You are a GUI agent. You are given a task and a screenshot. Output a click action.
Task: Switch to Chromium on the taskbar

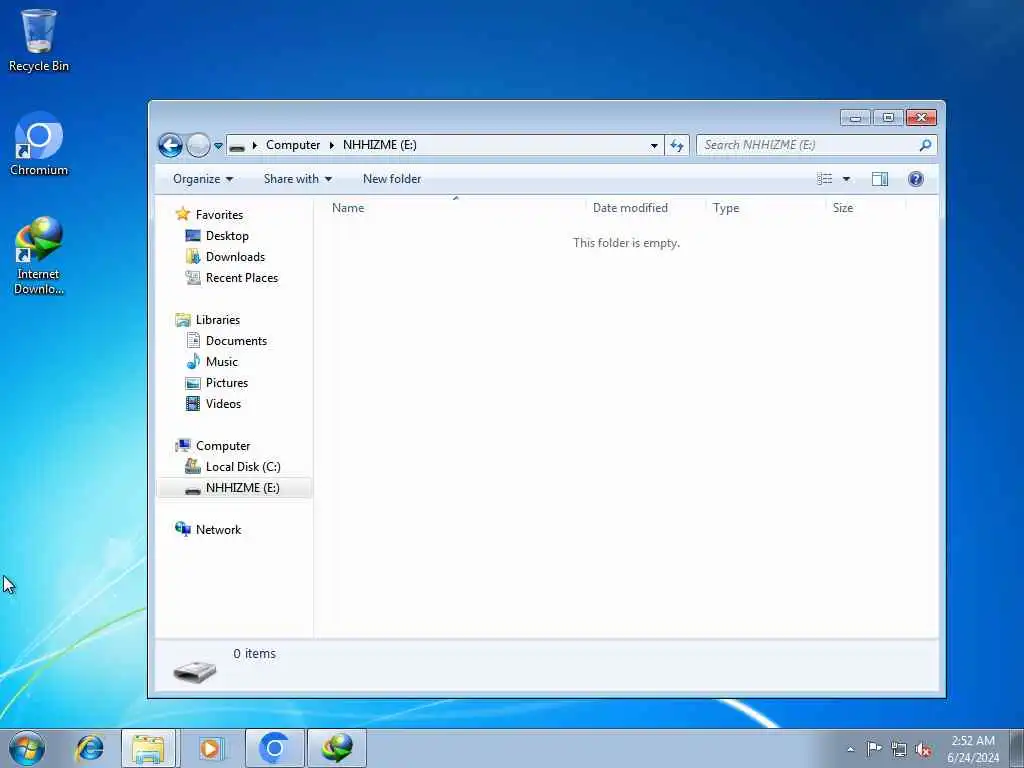274,748
